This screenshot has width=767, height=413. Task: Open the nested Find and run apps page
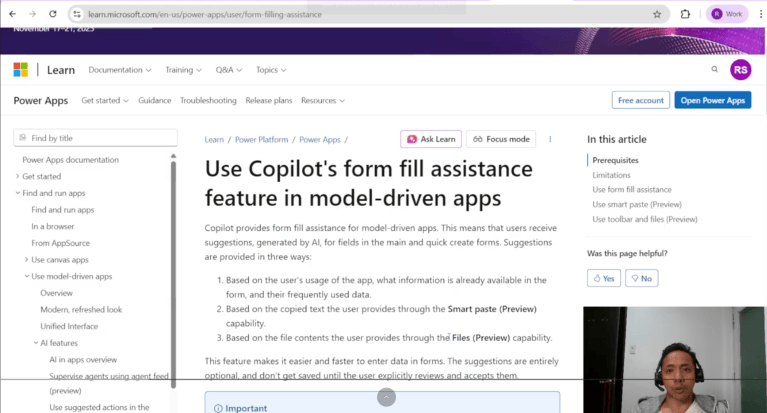point(63,209)
